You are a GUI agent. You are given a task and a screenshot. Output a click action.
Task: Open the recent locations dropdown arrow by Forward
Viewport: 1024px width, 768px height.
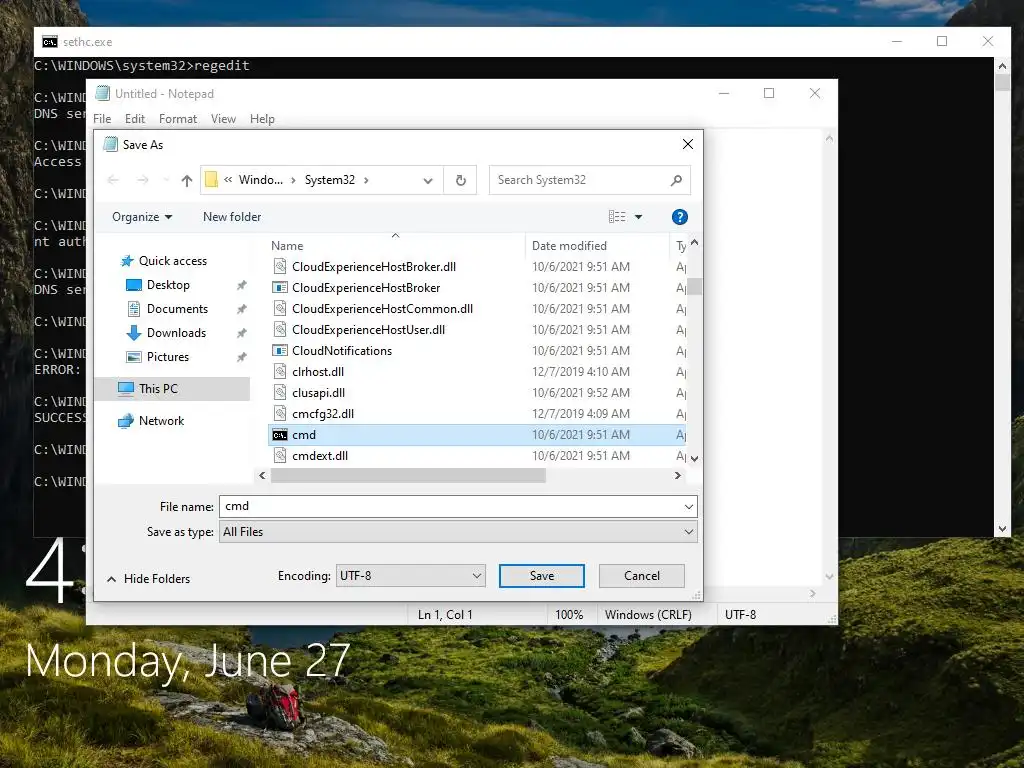click(x=165, y=180)
